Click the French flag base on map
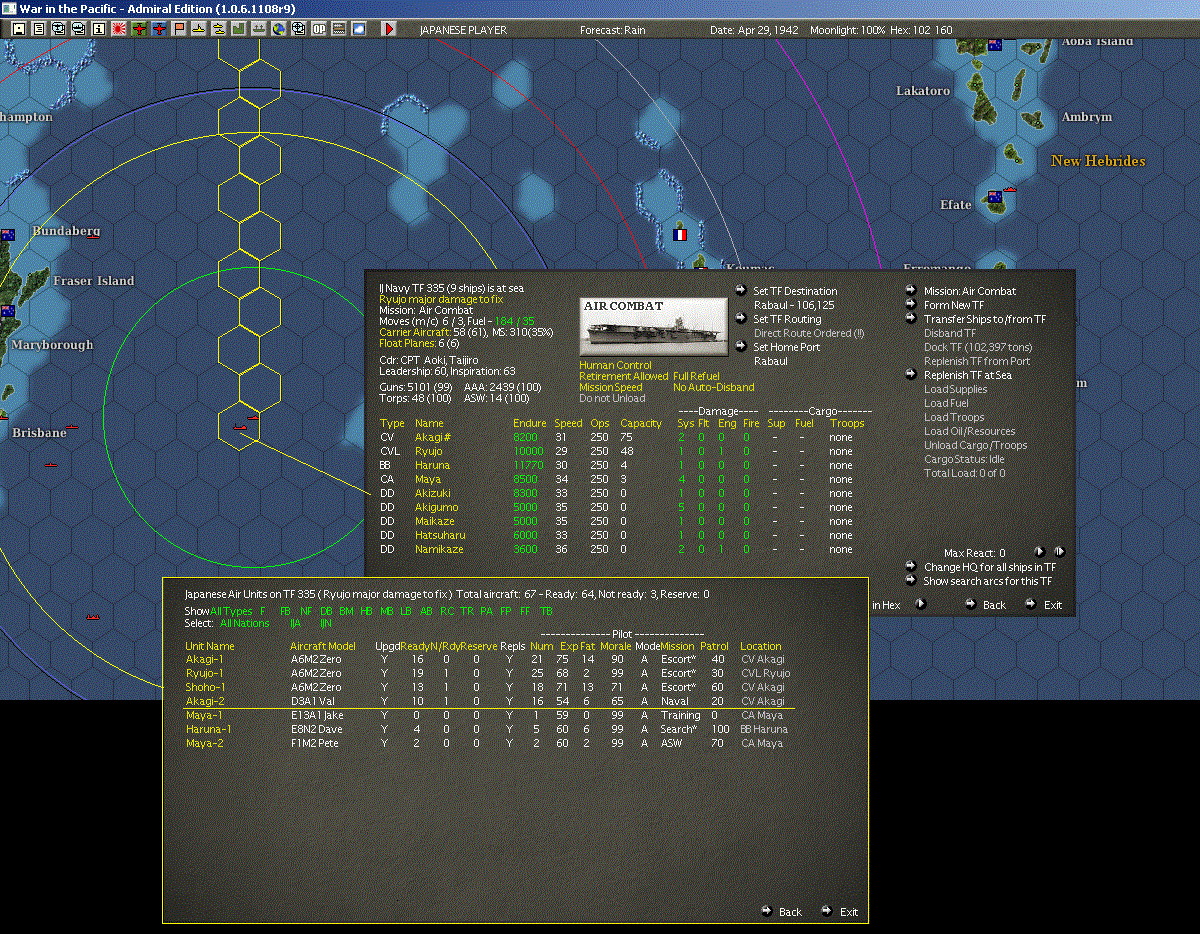The image size is (1200, 934). click(x=679, y=234)
